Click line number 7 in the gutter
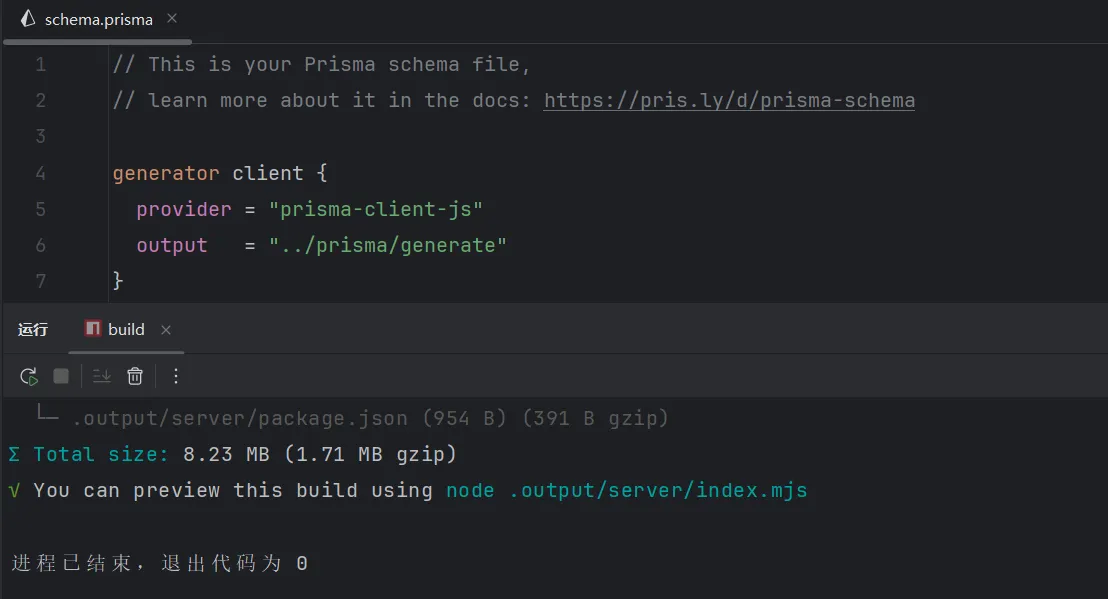The image size is (1108, 599). 40,281
